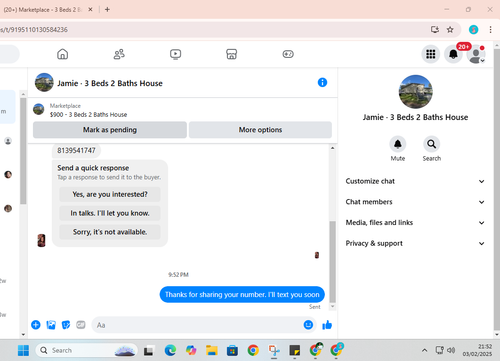Bookmark this page with the star icon
Screen dimensions: 500x361
(x=450, y=30)
